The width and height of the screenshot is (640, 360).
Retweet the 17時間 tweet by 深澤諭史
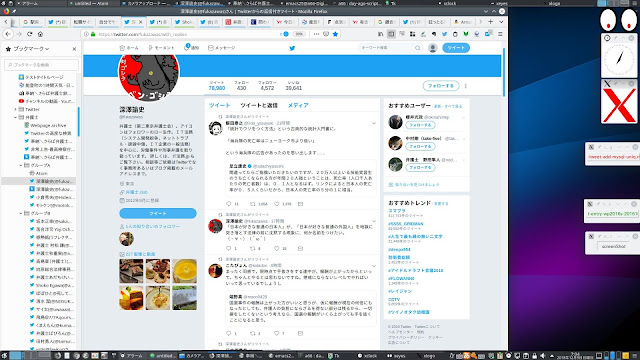click(253, 248)
